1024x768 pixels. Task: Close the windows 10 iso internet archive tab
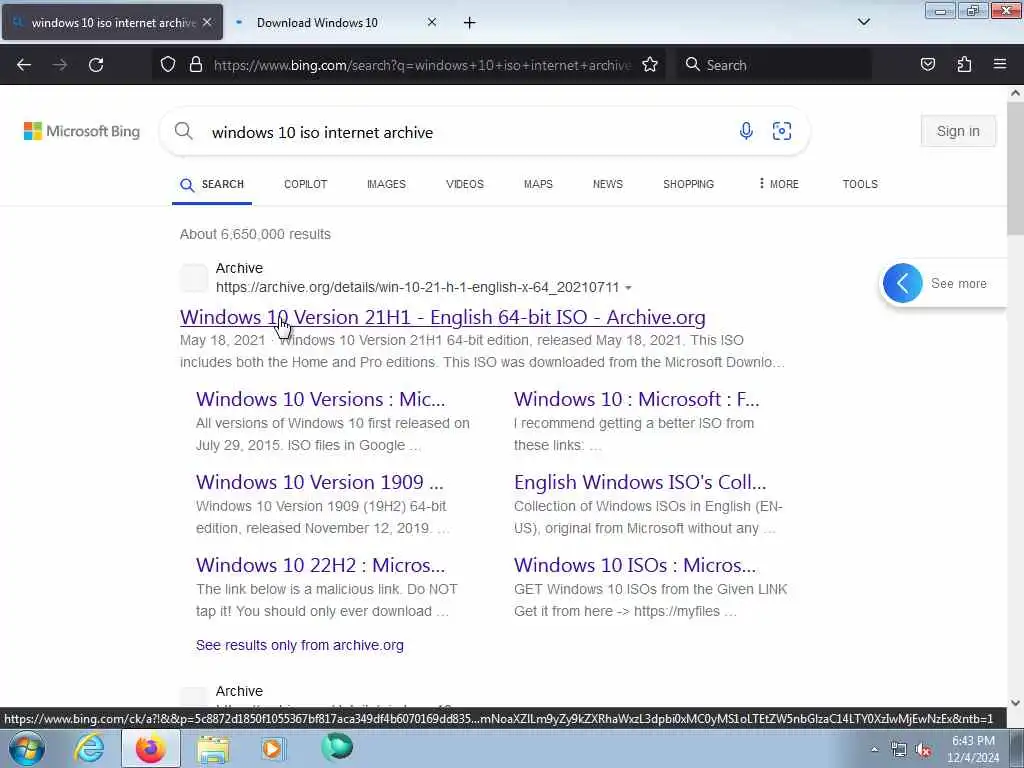pos(207,22)
